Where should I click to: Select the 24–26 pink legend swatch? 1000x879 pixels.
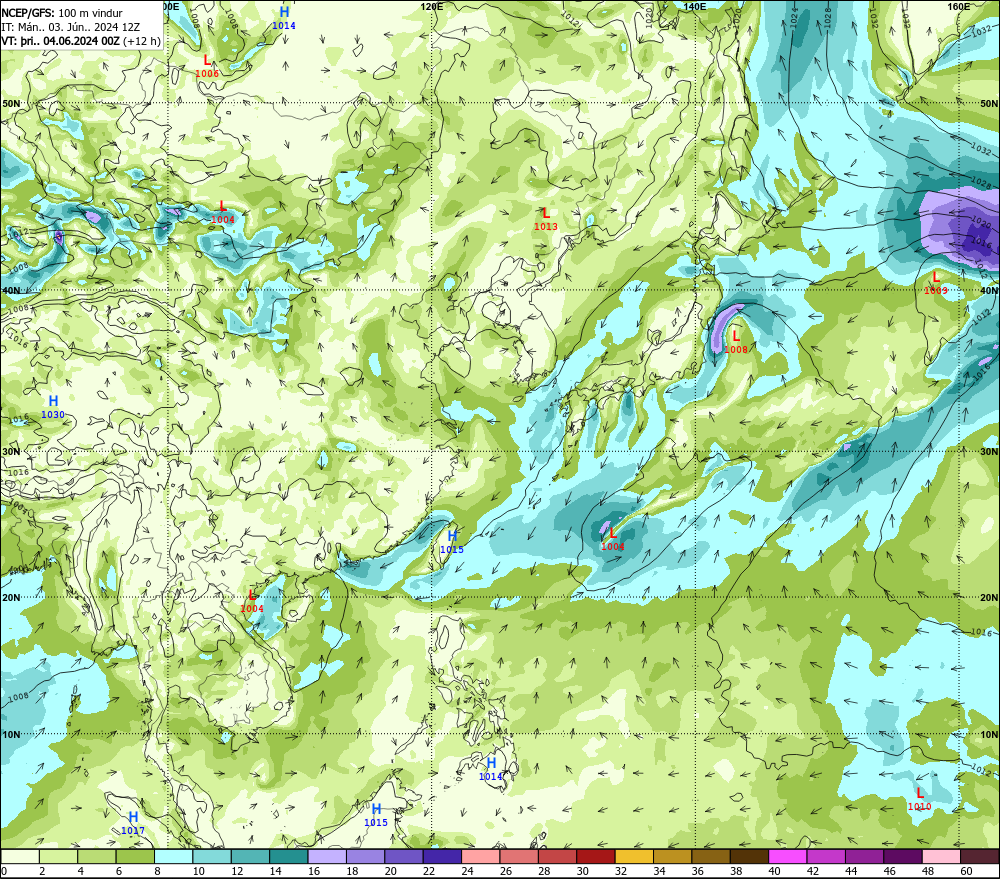point(480,856)
